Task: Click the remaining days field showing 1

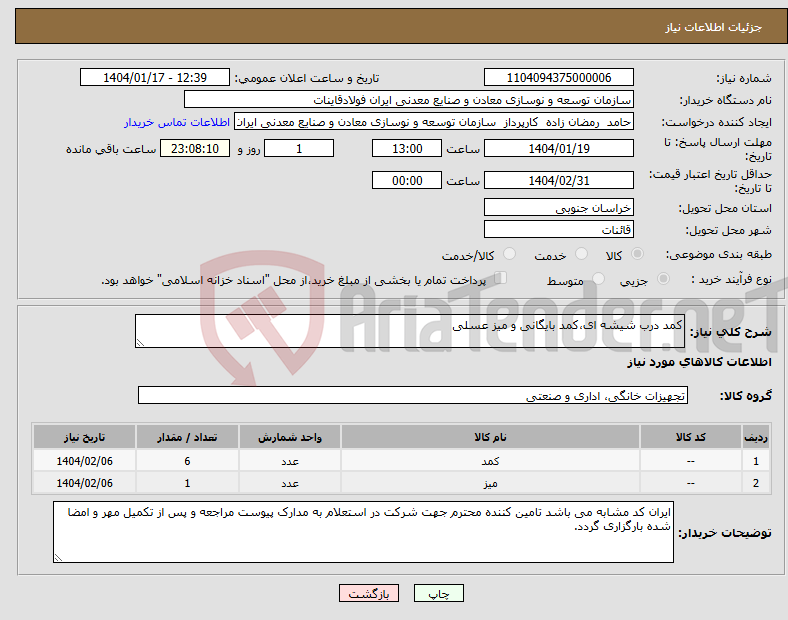Action: pos(299,148)
